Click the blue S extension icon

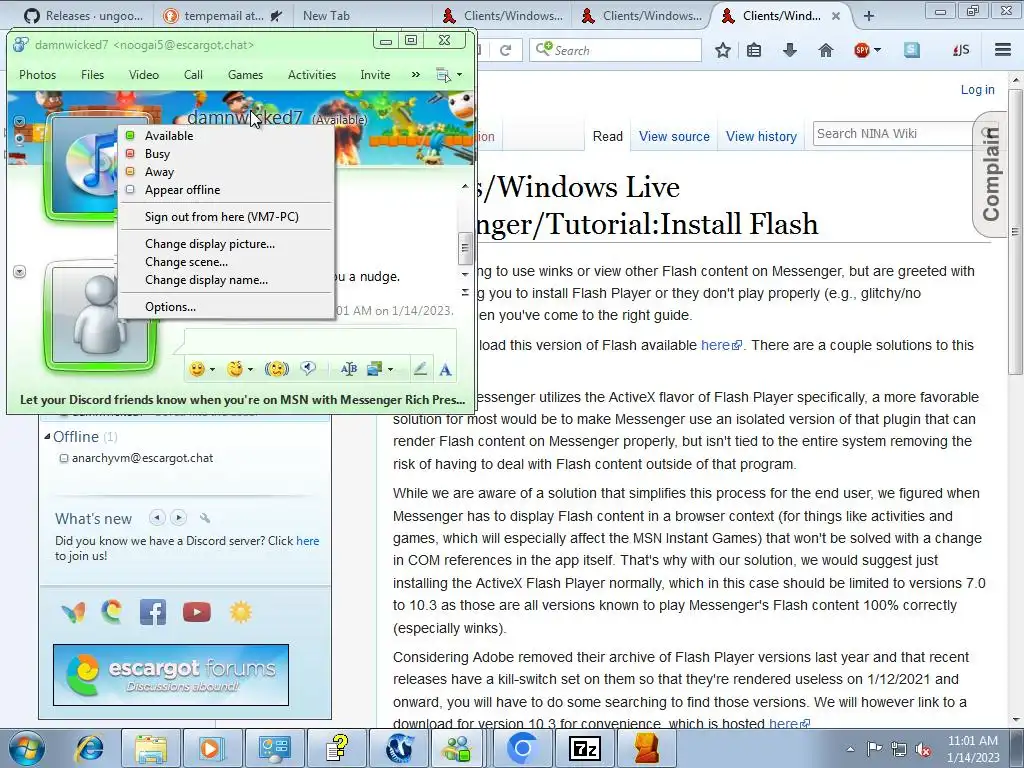(912, 50)
